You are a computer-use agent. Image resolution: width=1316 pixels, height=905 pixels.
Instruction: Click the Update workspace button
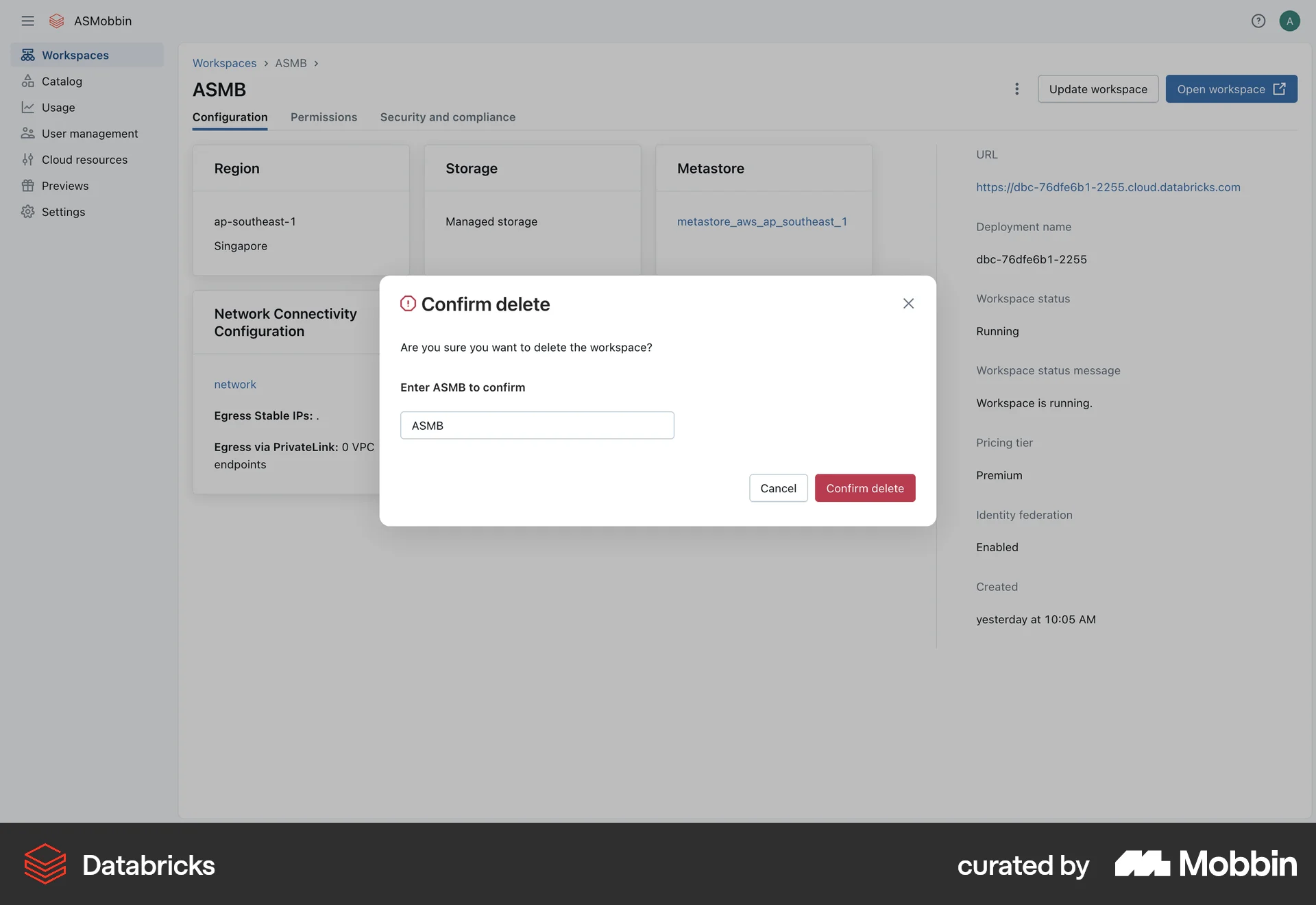coord(1097,89)
